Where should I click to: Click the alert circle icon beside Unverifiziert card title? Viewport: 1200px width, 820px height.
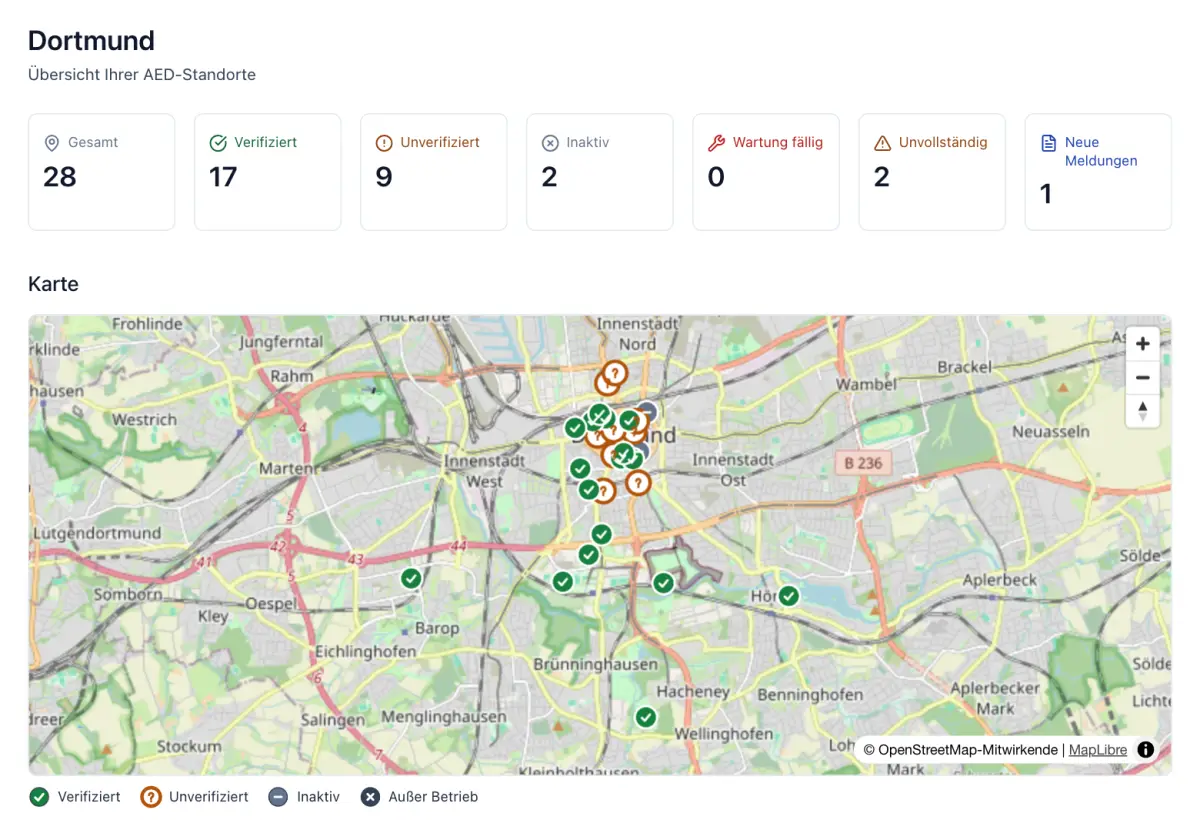click(x=384, y=143)
